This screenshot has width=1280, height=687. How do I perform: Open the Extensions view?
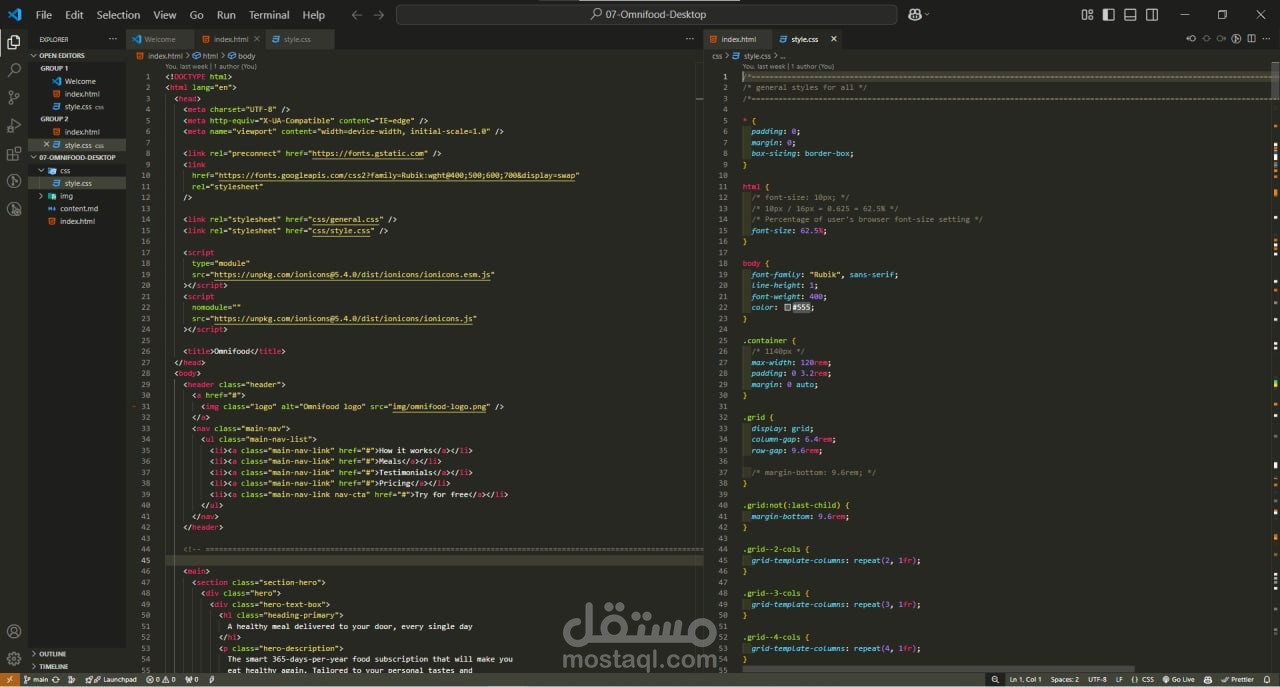click(x=14, y=154)
